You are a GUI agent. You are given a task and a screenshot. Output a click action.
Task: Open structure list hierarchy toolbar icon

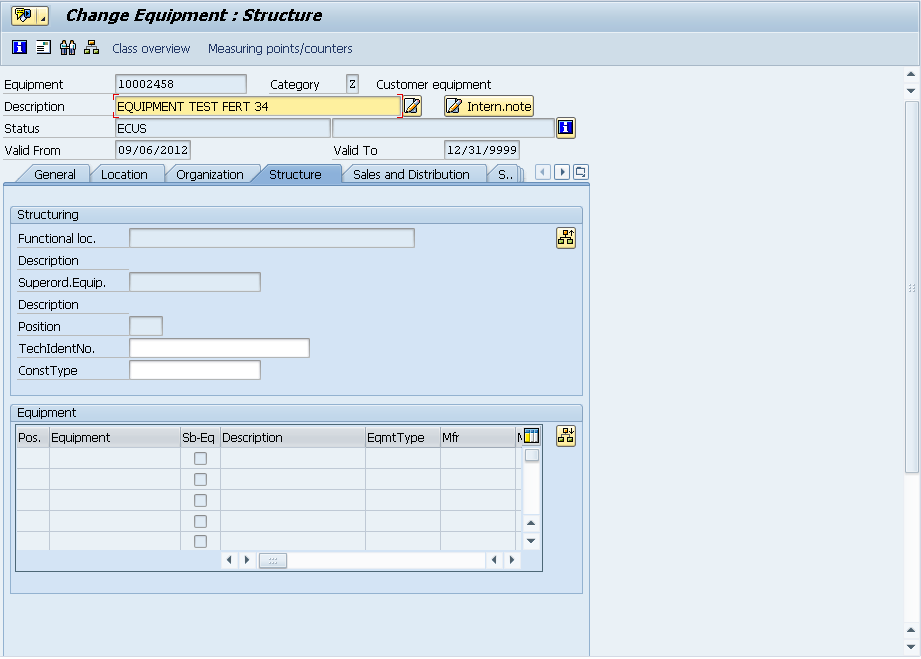click(x=92, y=48)
